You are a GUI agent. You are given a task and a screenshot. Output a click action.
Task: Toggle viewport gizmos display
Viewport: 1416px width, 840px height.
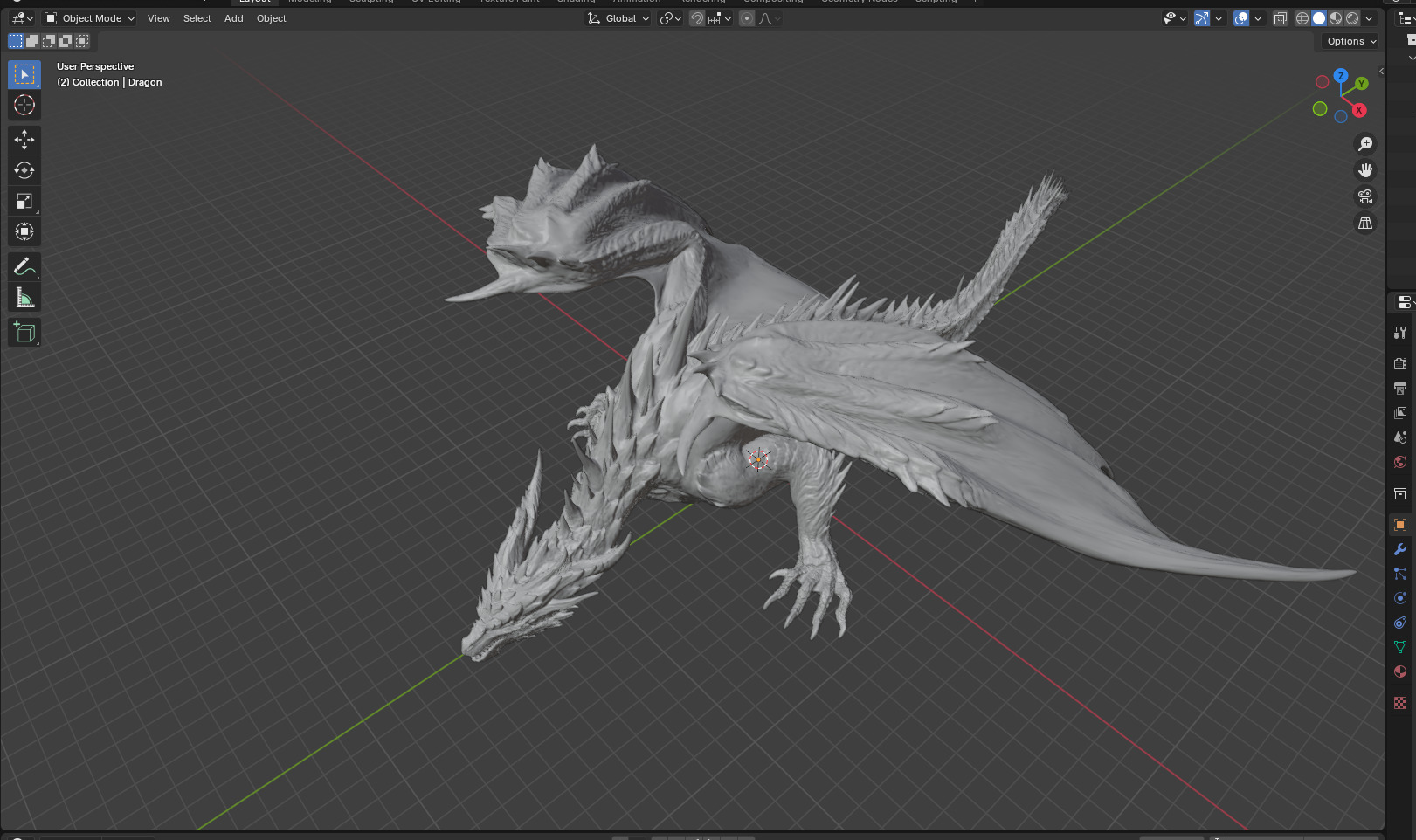coord(1202,18)
